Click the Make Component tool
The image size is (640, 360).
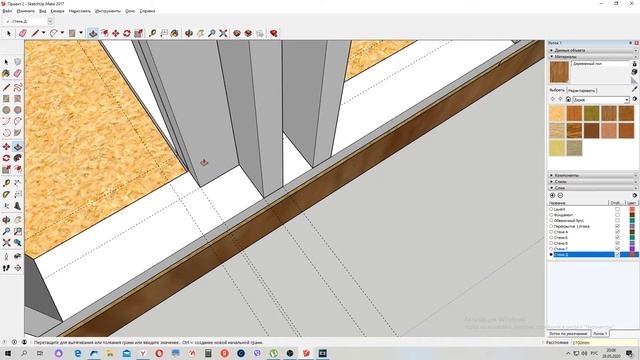[x=18, y=62]
